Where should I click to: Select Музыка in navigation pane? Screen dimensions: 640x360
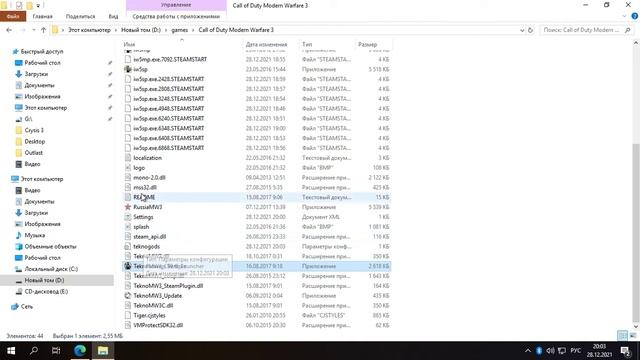34,235
